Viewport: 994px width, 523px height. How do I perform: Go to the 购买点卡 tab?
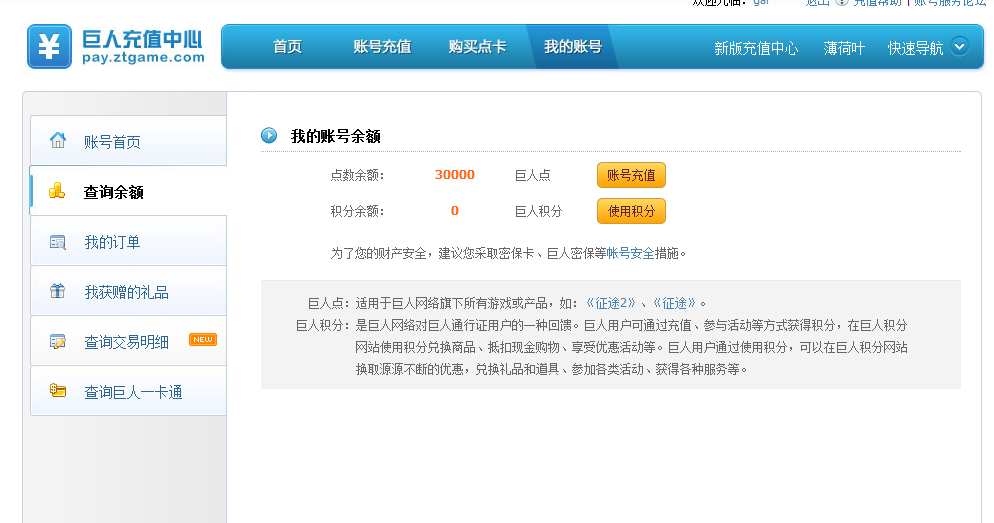(477, 47)
